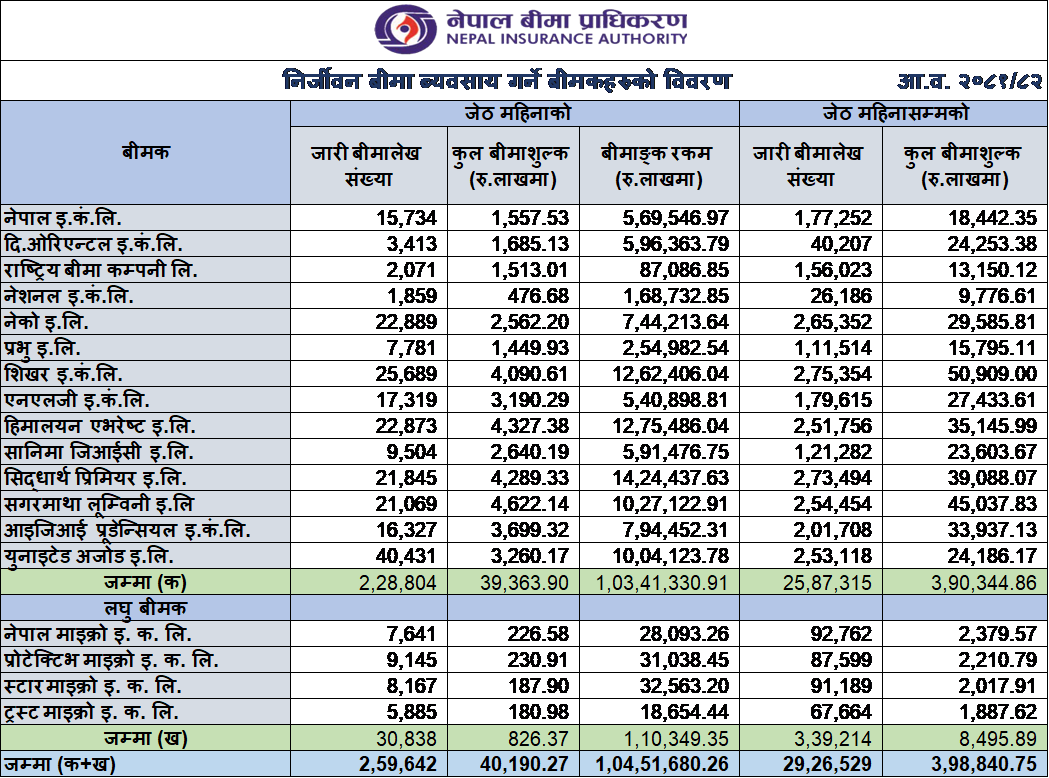The height and width of the screenshot is (778, 1049).
Task: Click row label युनाइटेड अजोड इ.लि.
Action: pos(89,557)
